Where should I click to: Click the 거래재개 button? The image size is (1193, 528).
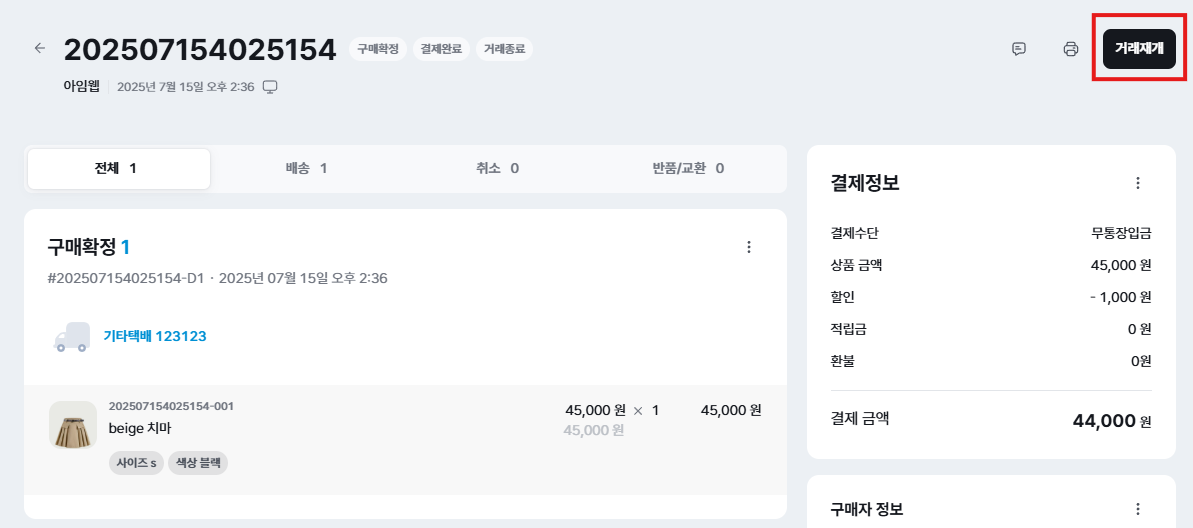coord(1139,49)
